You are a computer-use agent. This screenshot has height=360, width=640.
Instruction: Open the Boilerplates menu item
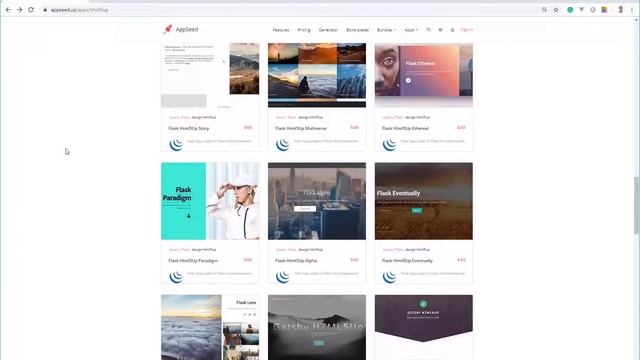pyautogui.click(x=358, y=30)
